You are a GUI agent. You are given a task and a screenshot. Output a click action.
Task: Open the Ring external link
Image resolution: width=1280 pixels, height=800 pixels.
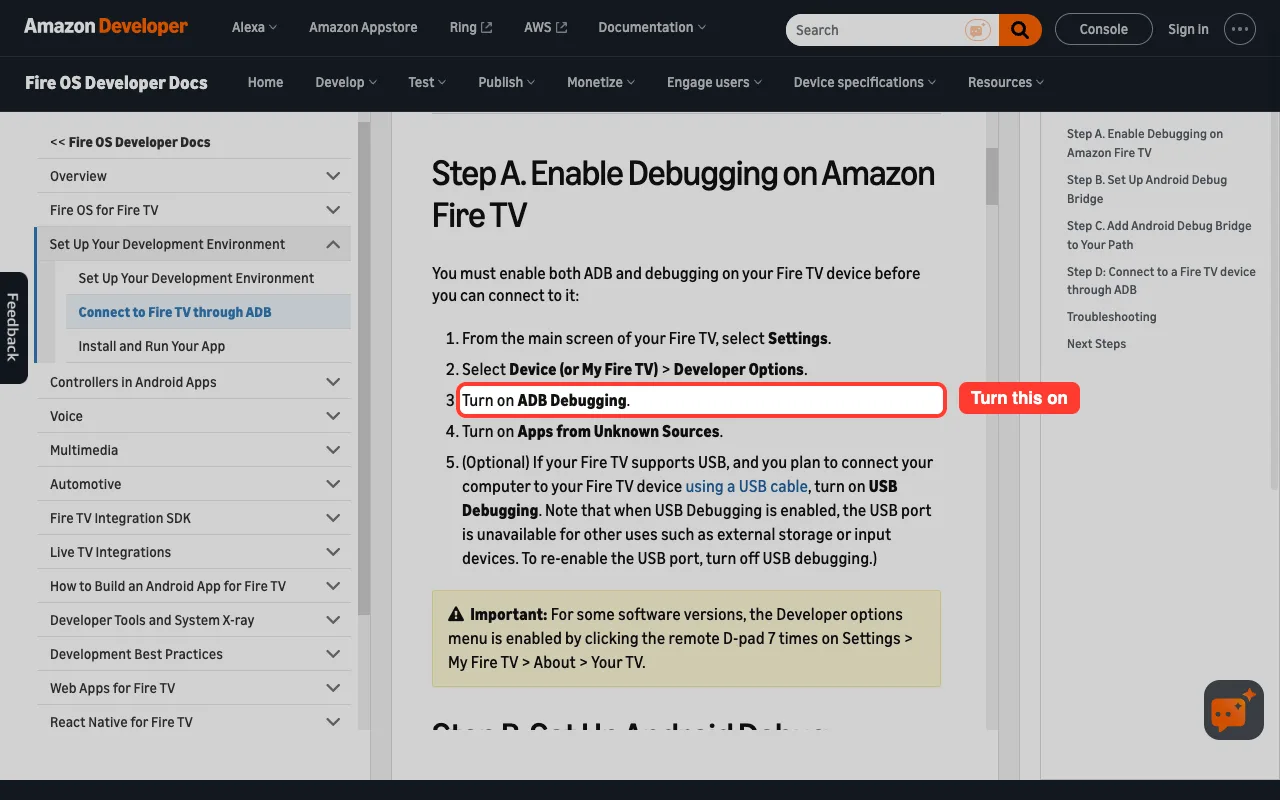click(471, 27)
